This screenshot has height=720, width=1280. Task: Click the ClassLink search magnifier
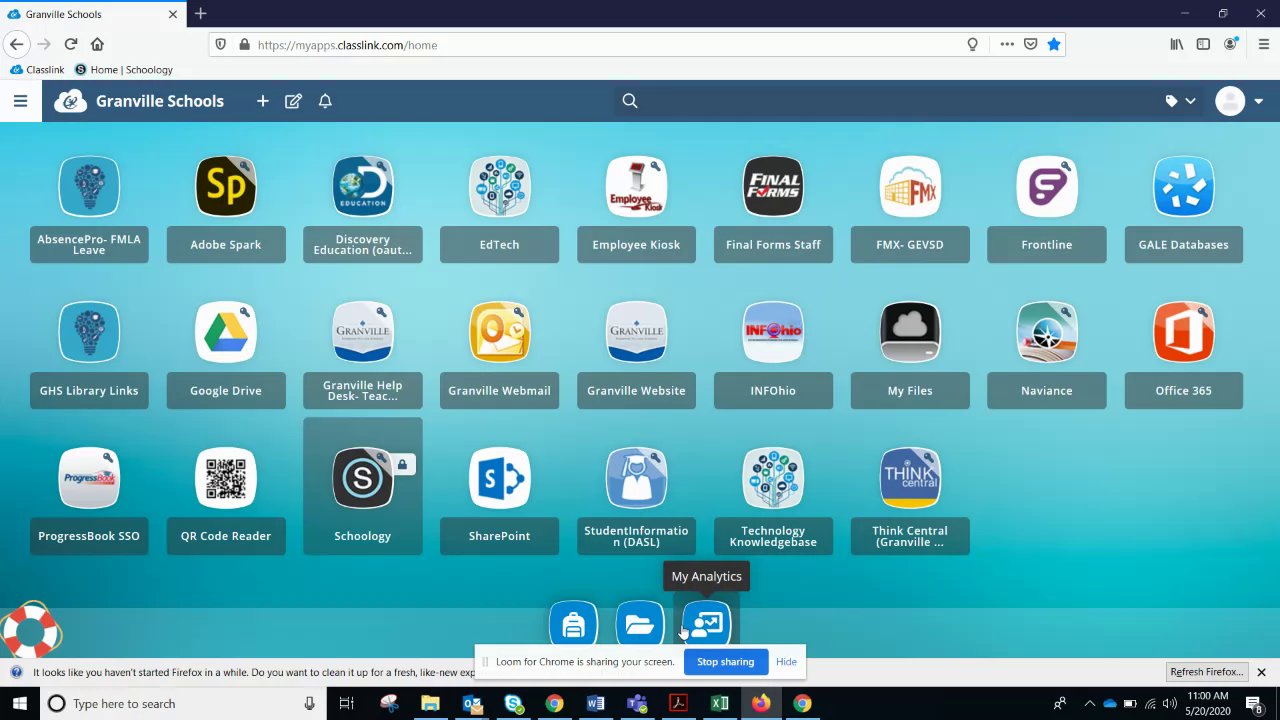[630, 101]
